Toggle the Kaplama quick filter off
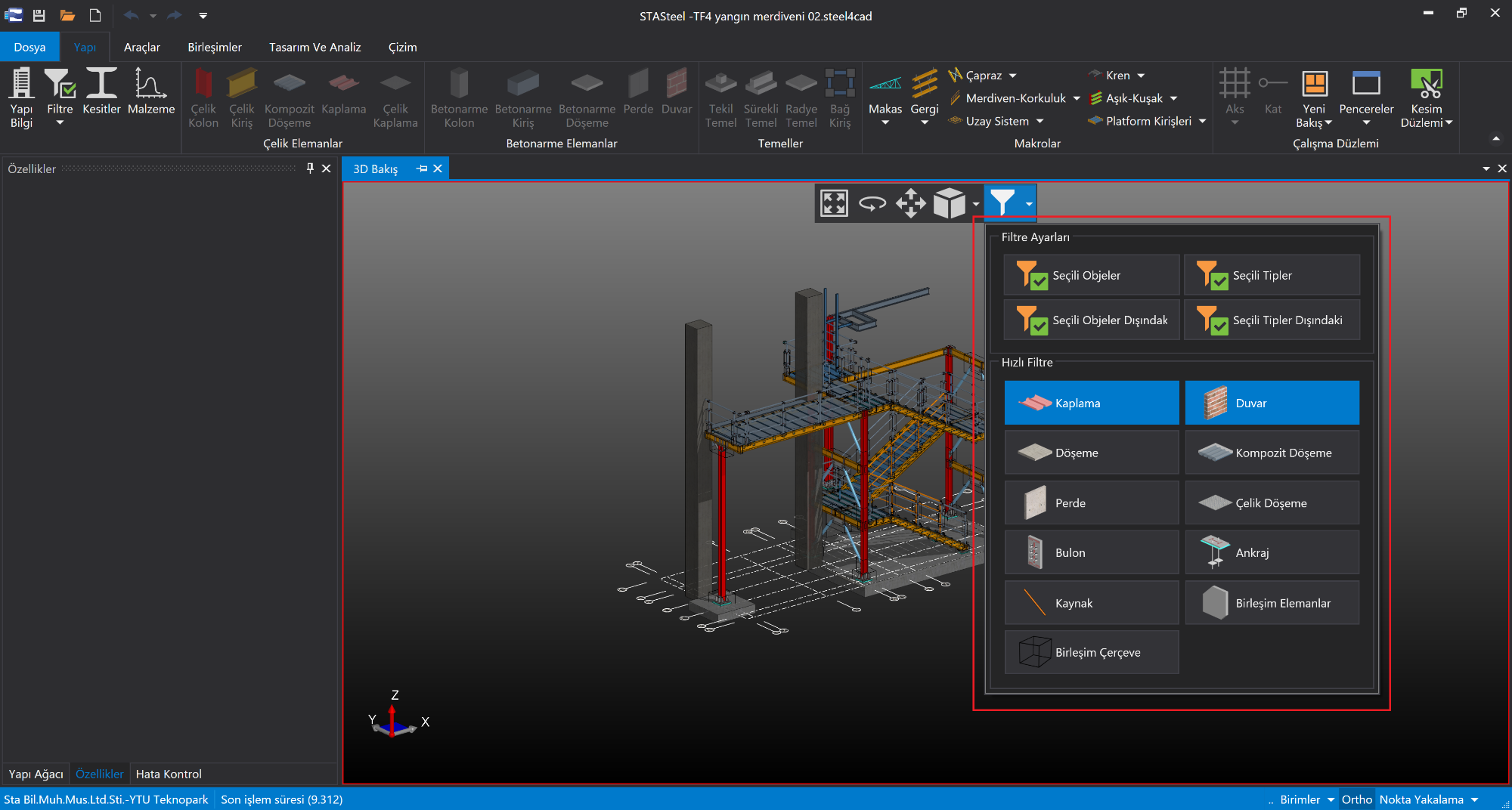Viewport: 1512px width, 810px height. coord(1091,403)
